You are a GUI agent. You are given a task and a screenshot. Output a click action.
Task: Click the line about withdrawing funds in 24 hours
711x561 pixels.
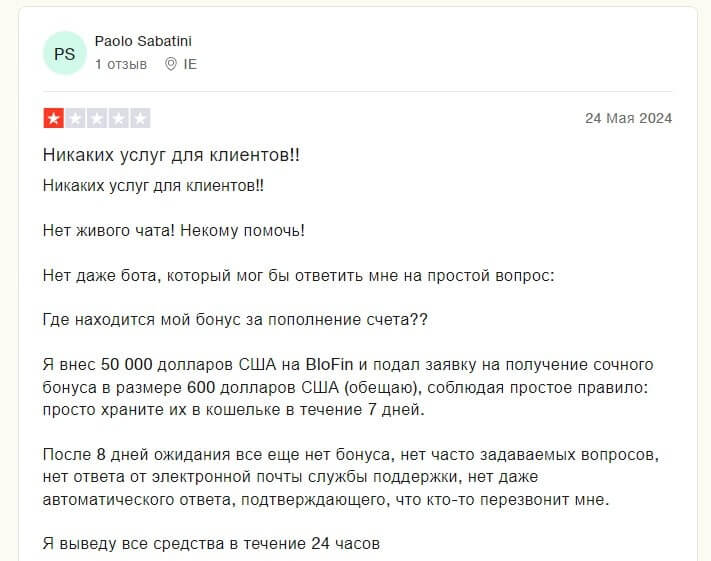pyautogui.click(x=211, y=544)
